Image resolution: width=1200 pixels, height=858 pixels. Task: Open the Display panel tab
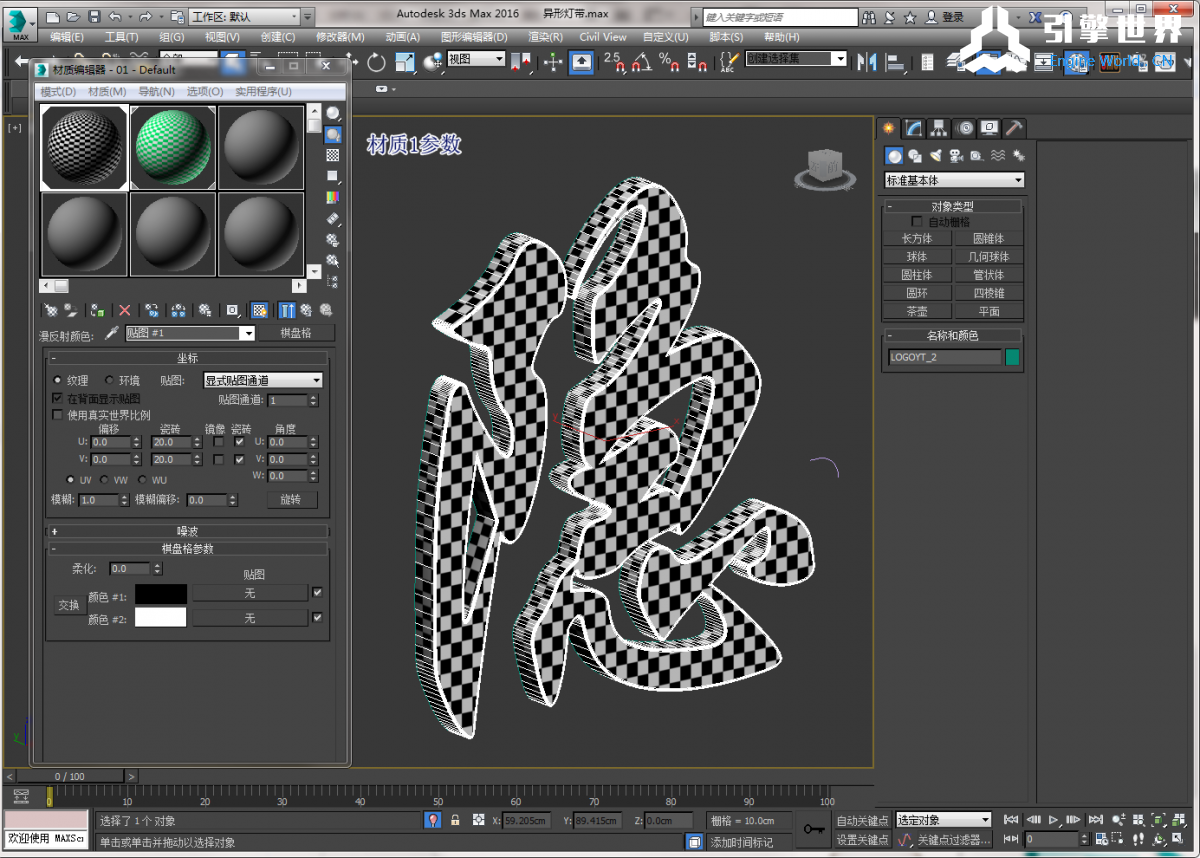989,128
